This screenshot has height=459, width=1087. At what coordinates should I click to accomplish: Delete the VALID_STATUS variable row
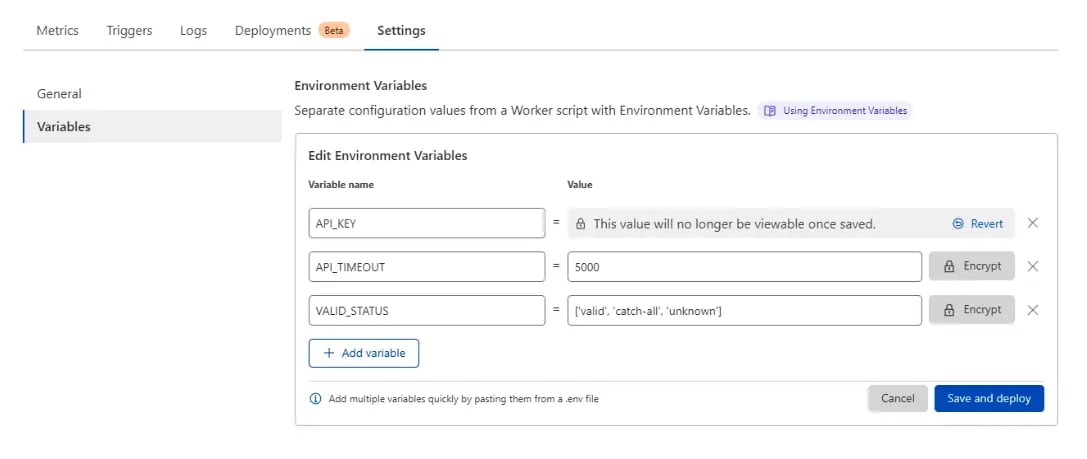tap(1032, 310)
